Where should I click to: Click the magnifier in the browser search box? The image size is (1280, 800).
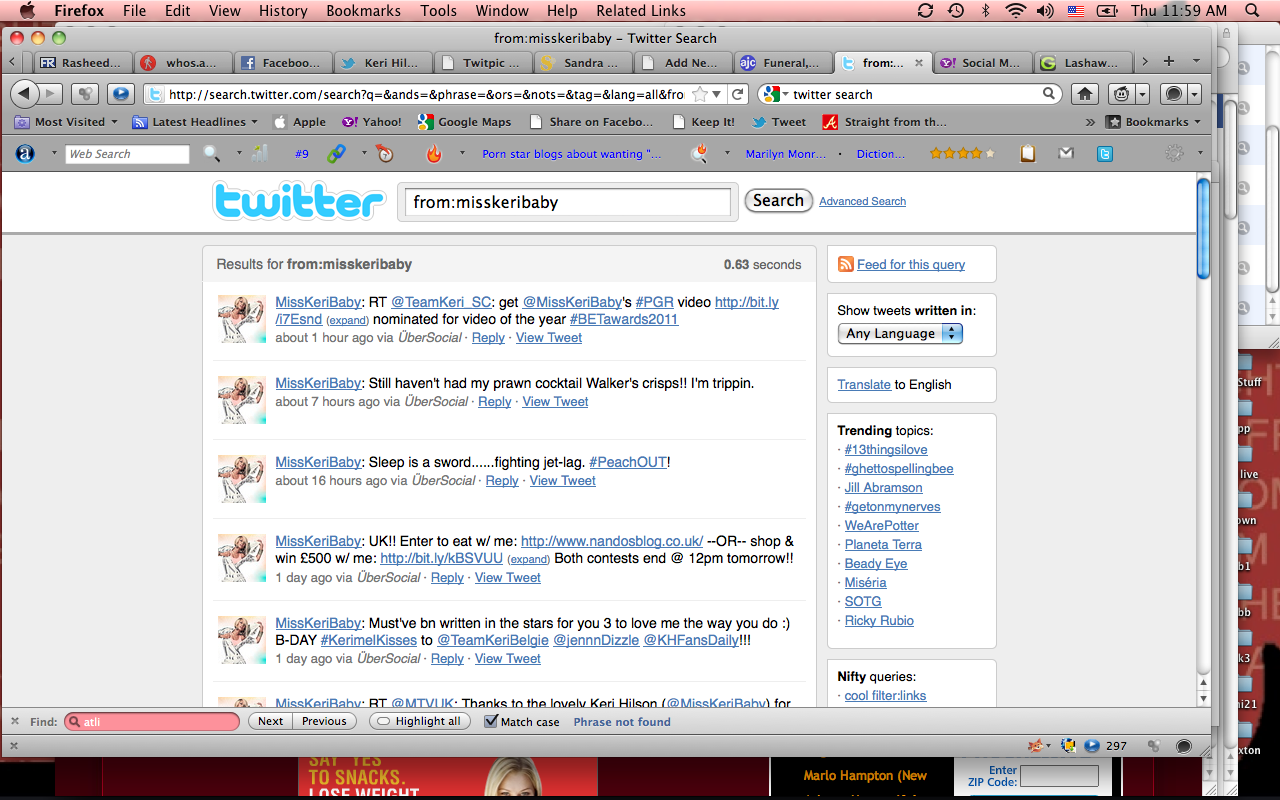coord(1049,94)
